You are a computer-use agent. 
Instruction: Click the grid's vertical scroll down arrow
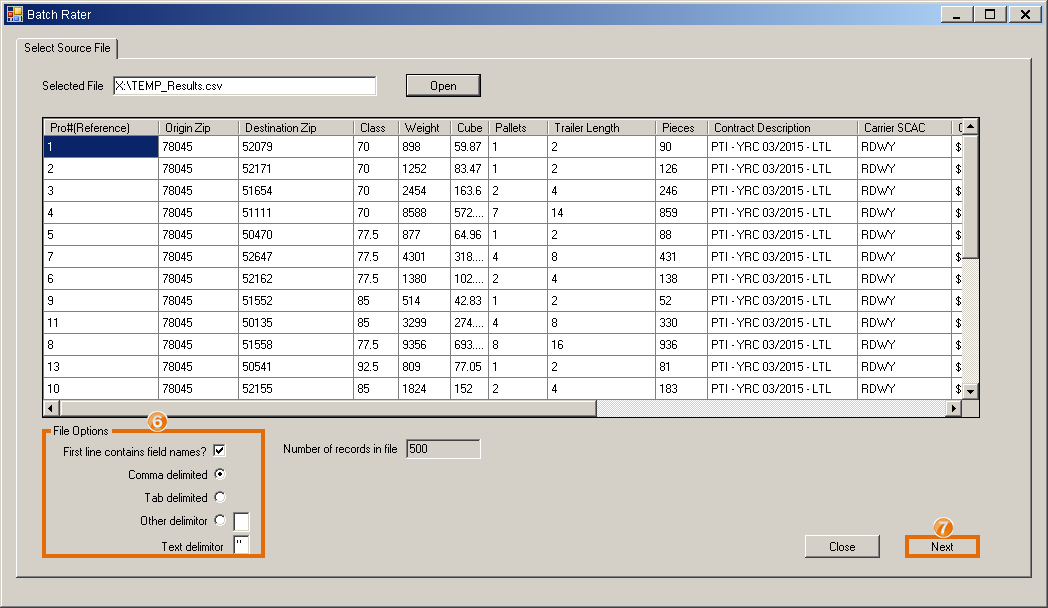pos(970,392)
